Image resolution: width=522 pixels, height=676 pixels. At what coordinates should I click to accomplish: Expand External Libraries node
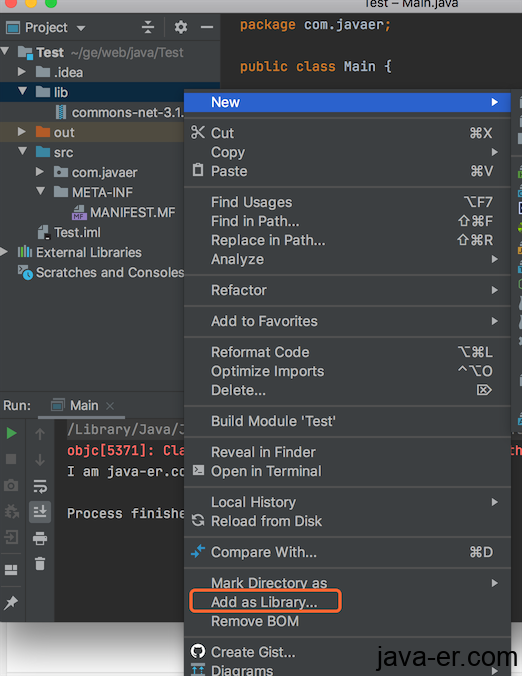[4, 252]
